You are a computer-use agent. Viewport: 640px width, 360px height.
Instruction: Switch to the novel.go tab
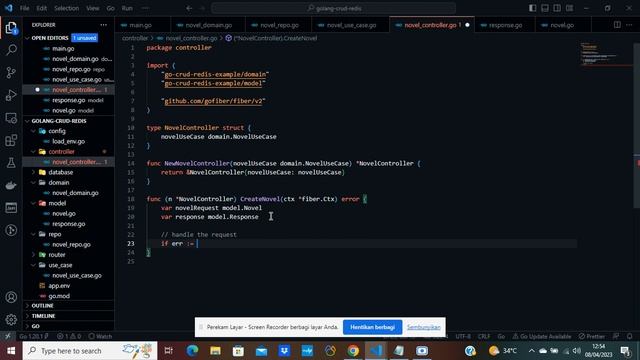point(562,25)
